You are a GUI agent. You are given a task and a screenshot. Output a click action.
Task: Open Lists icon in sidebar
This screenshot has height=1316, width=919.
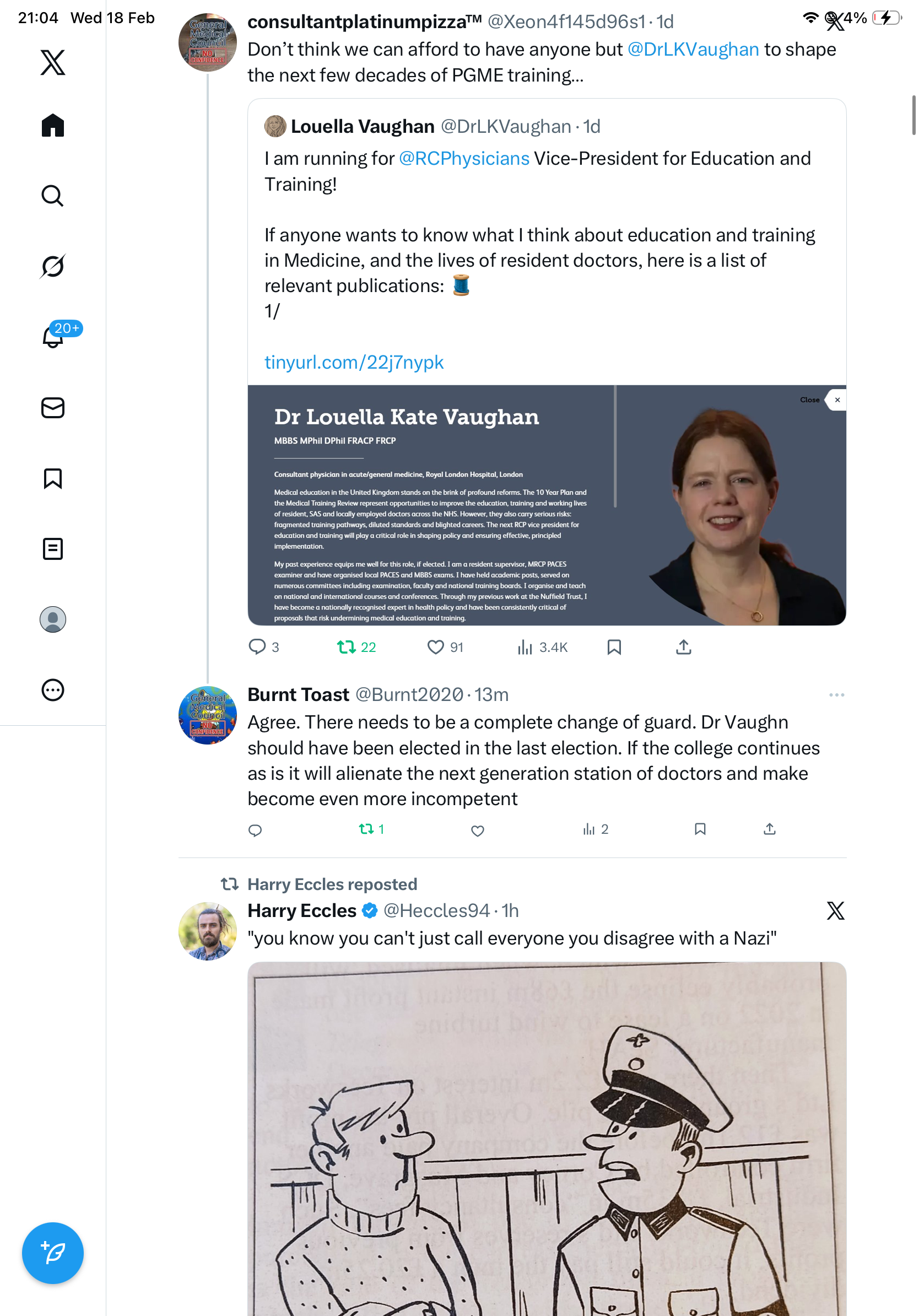(x=53, y=548)
